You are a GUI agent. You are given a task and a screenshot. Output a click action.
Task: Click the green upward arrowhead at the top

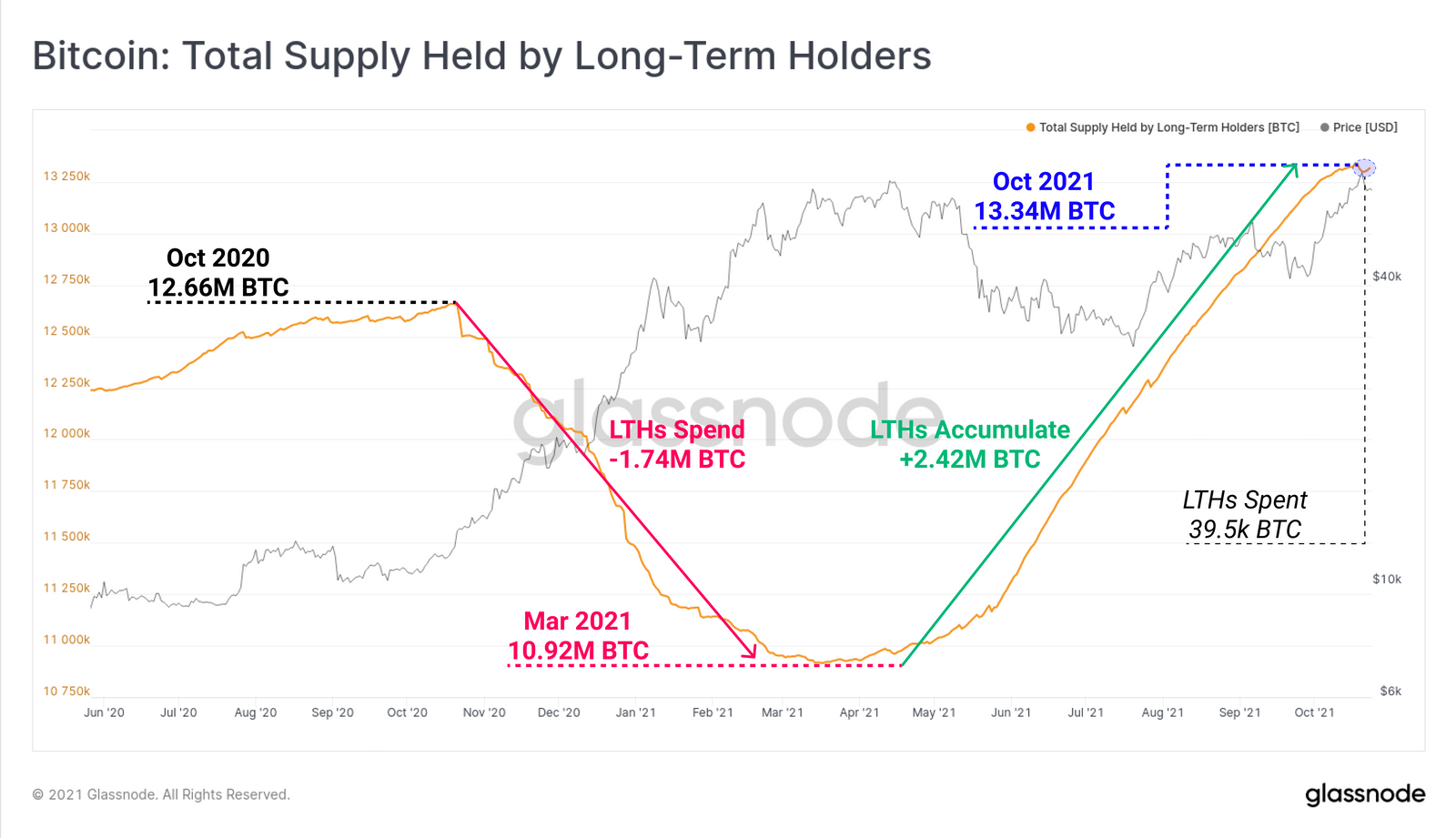point(1292,168)
